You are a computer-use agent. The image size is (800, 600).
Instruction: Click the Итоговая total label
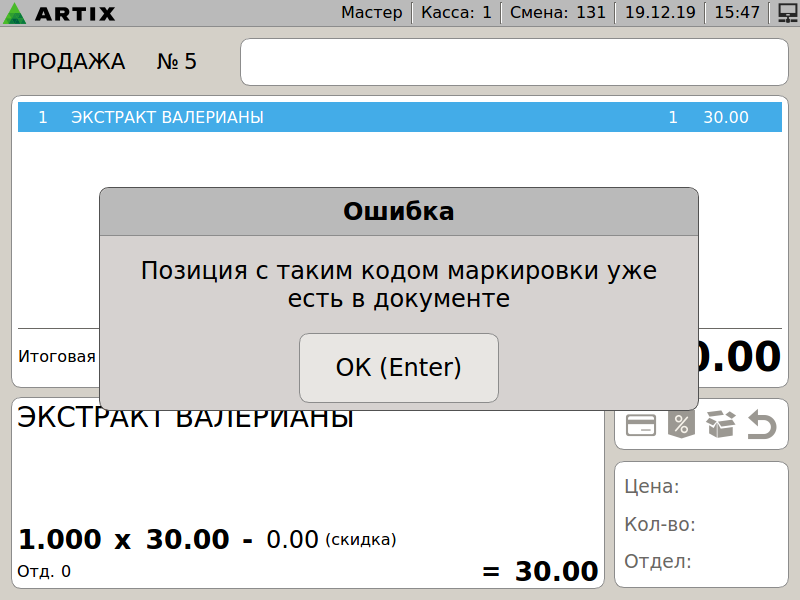pyautogui.click(x=57, y=356)
